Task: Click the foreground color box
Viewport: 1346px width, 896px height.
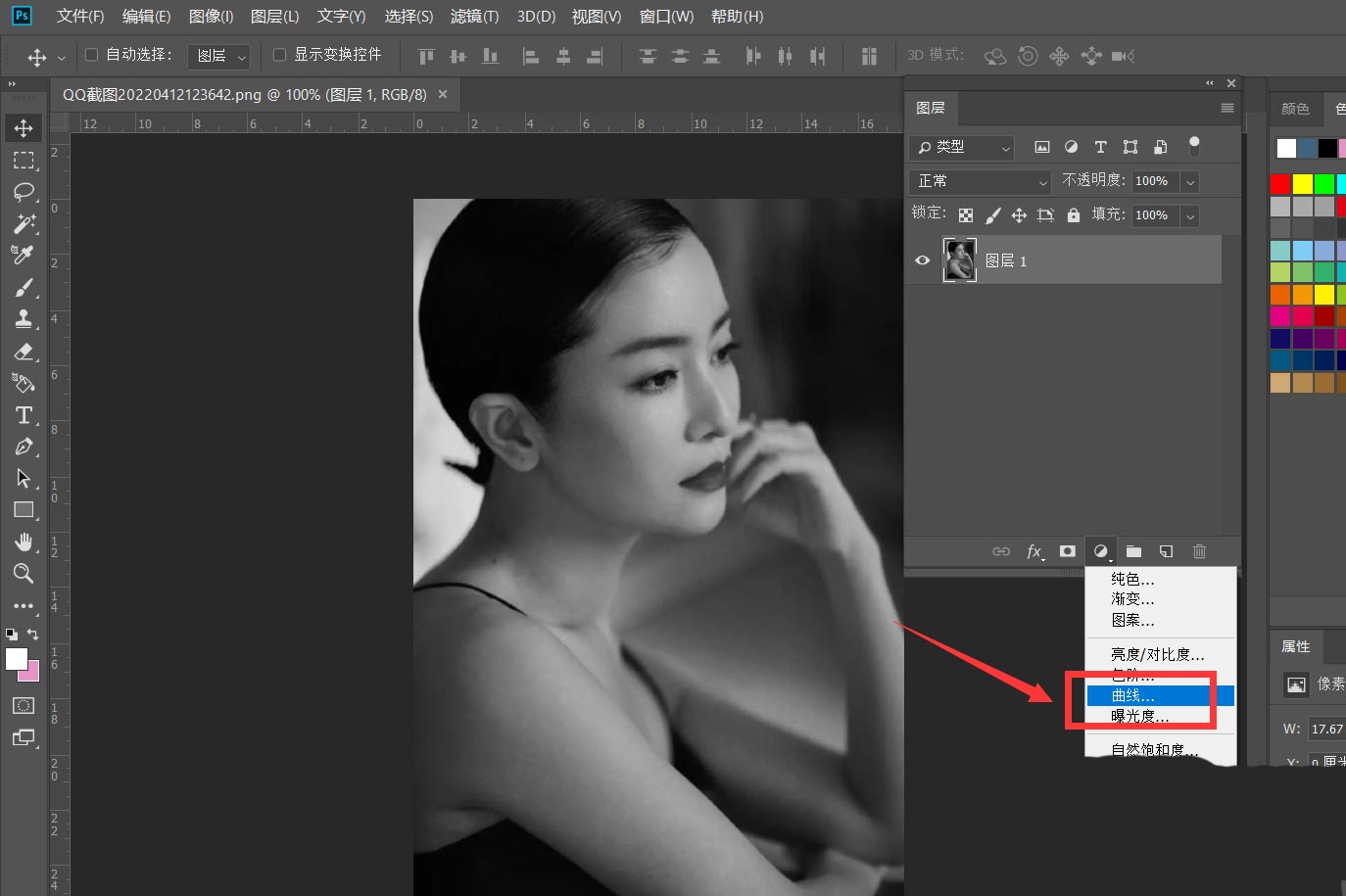Action: (17, 659)
